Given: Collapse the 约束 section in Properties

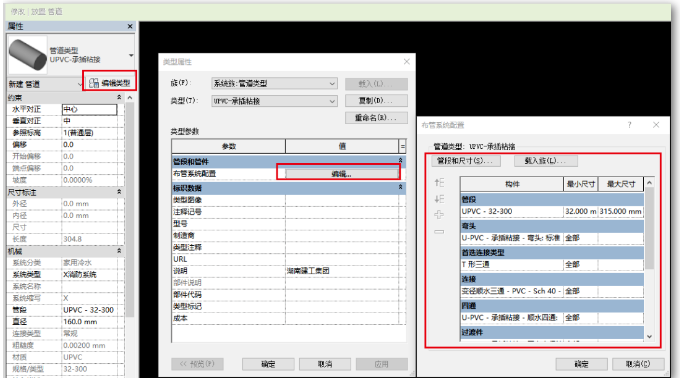Looking at the screenshot, I should pos(119,97).
